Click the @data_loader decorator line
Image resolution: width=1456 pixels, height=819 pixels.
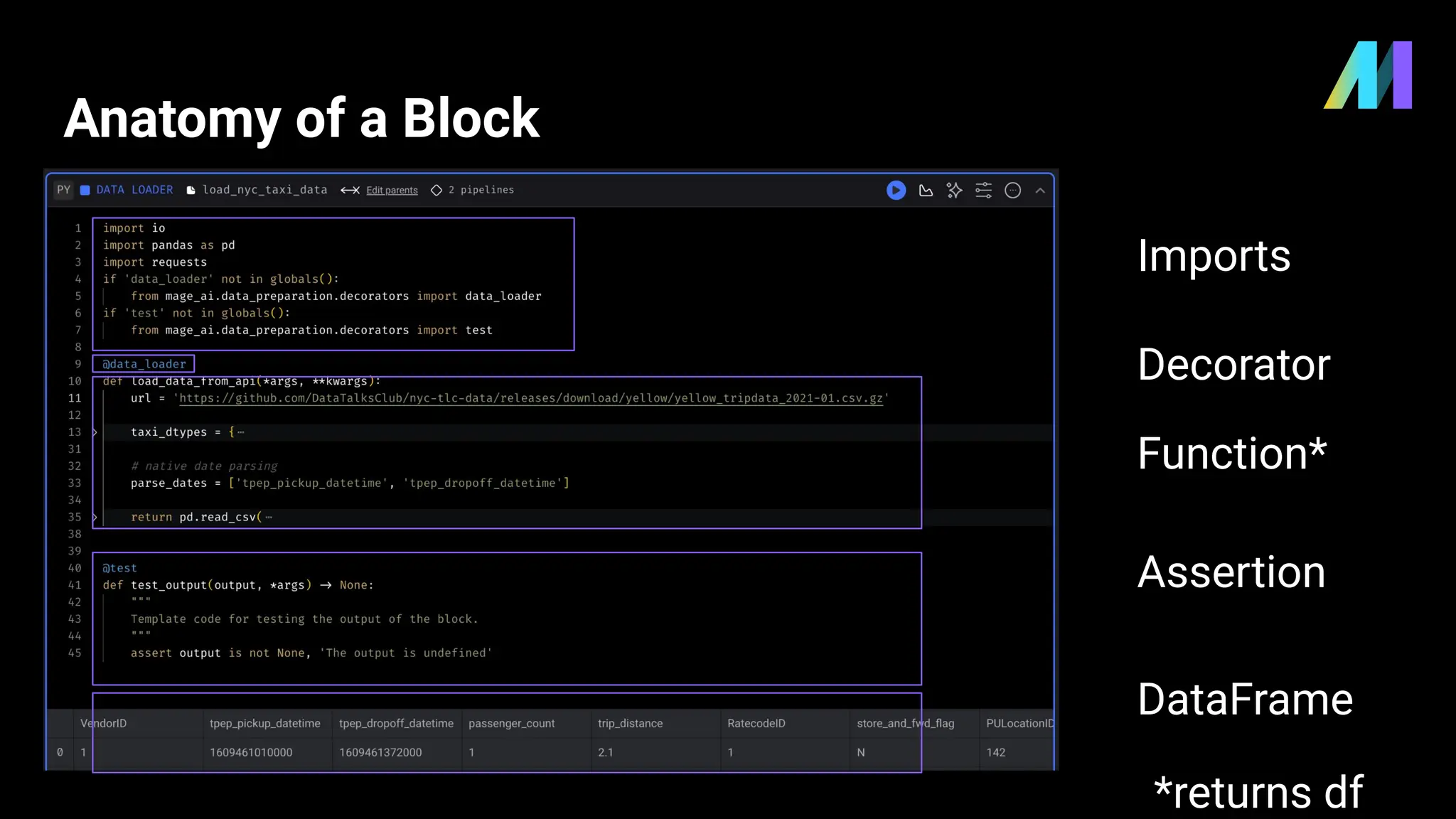coord(144,364)
